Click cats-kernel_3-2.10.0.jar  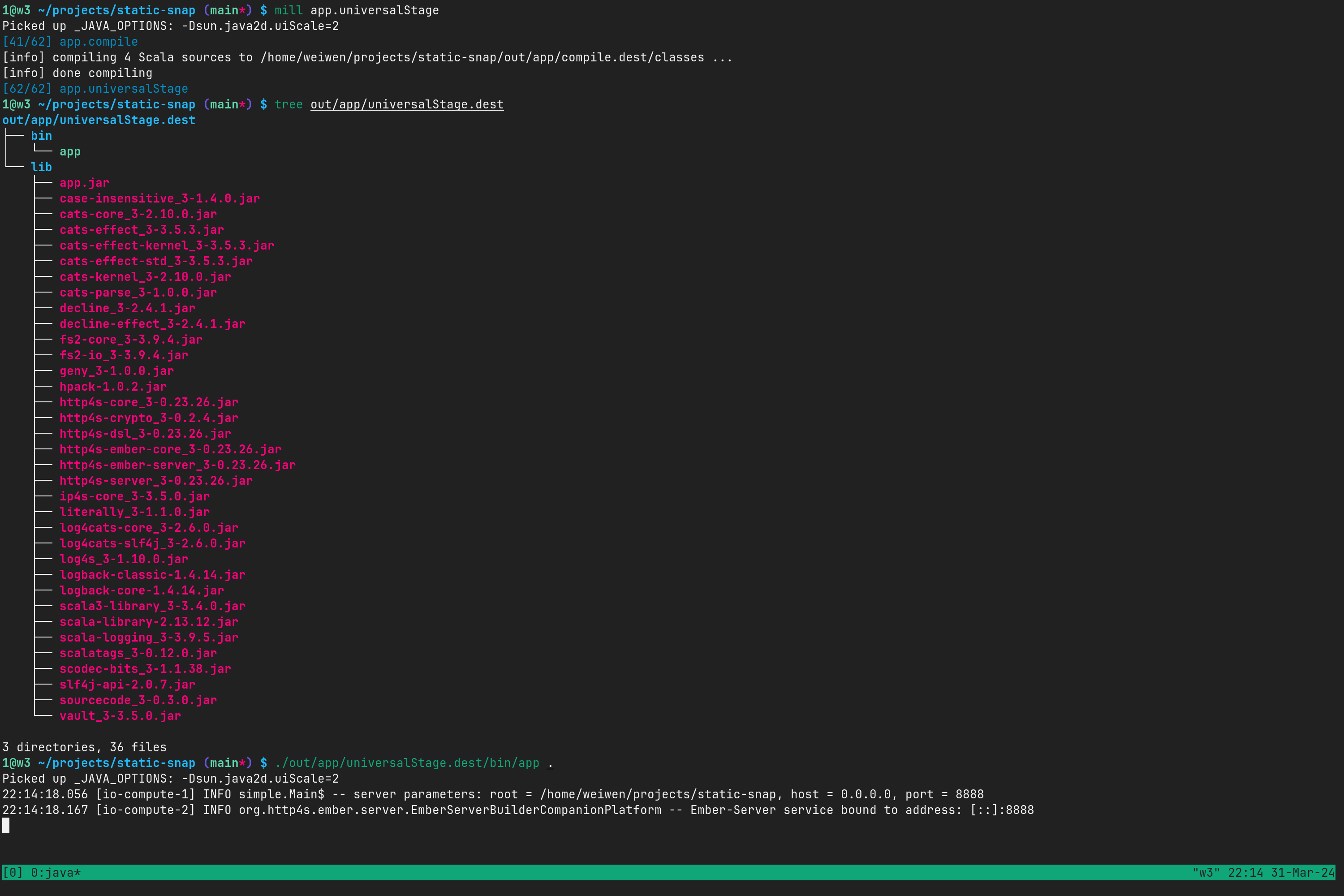click(x=146, y=277)
